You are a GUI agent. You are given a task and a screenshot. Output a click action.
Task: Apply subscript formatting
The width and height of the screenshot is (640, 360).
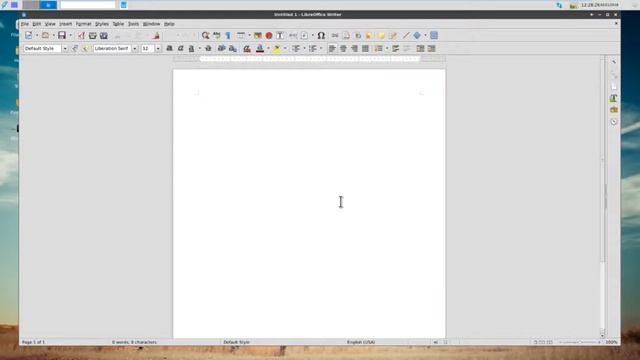click(233, 49)
